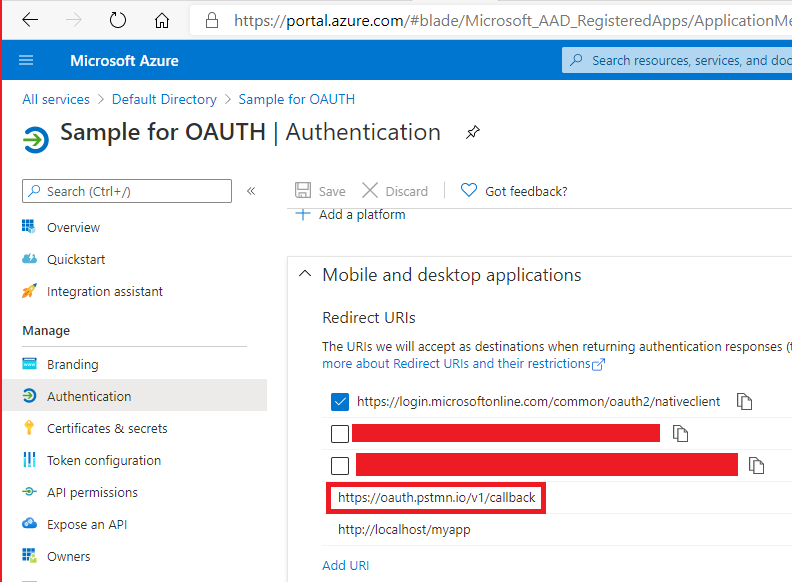This screenshot has height=582, width=792.
Task: Click the Discard toolbar button
Action: [x=395, y=191]
